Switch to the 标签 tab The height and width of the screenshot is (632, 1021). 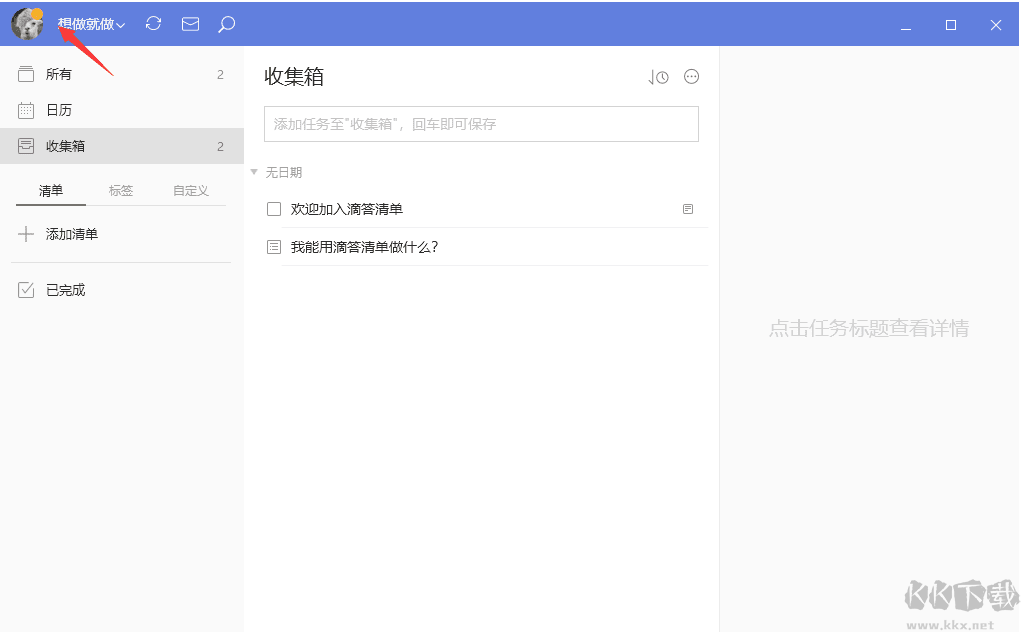click(120, 189)
